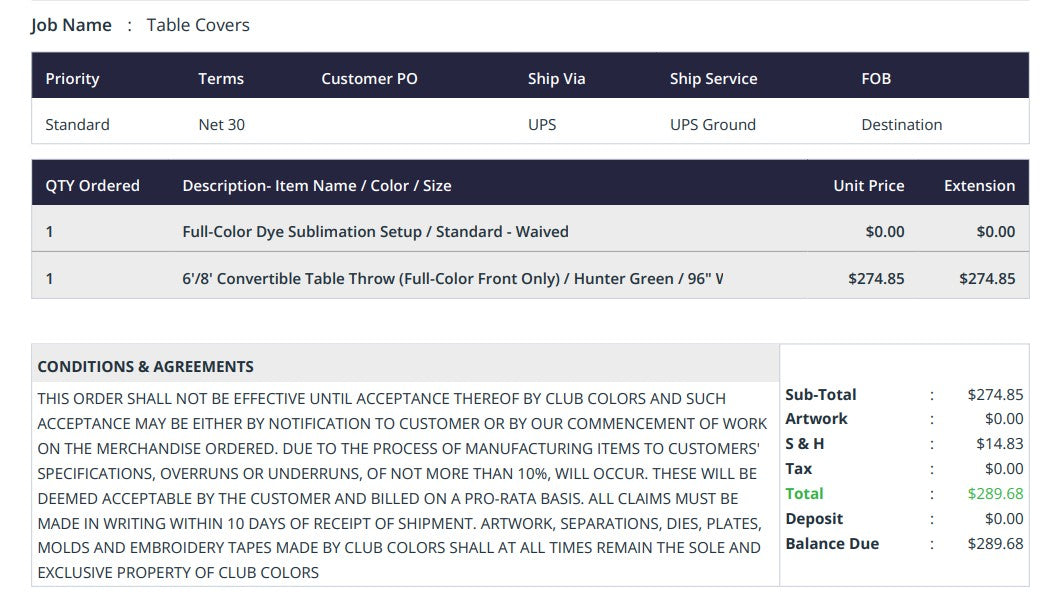Click the Unit Price column header

[x=868, y=186]
